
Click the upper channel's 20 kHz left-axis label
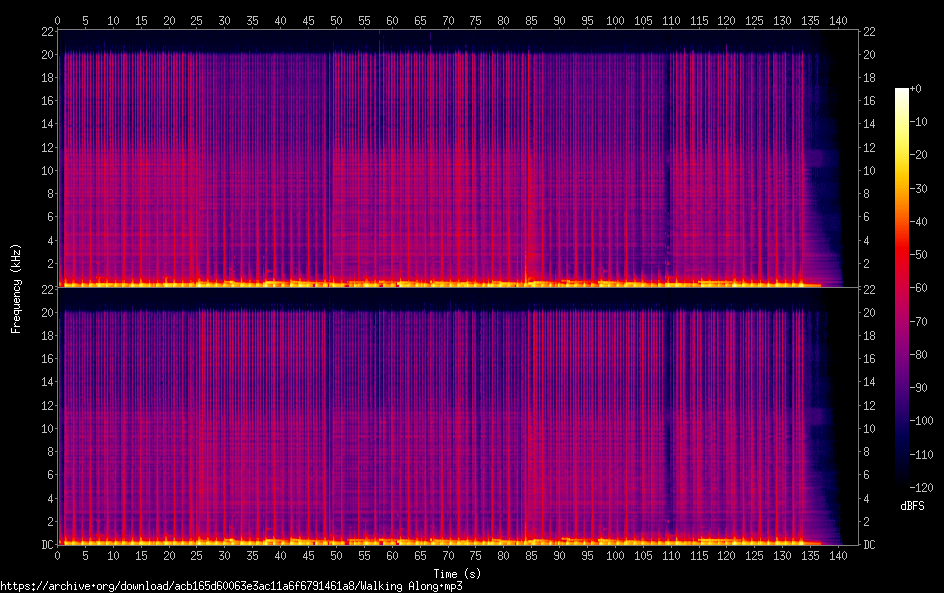coord(46,54)
